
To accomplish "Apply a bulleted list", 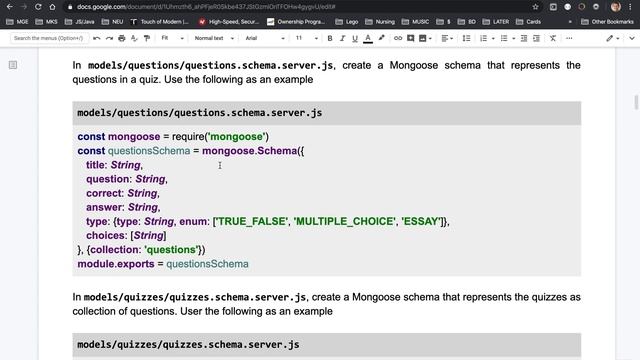I will tap(504, 38).
